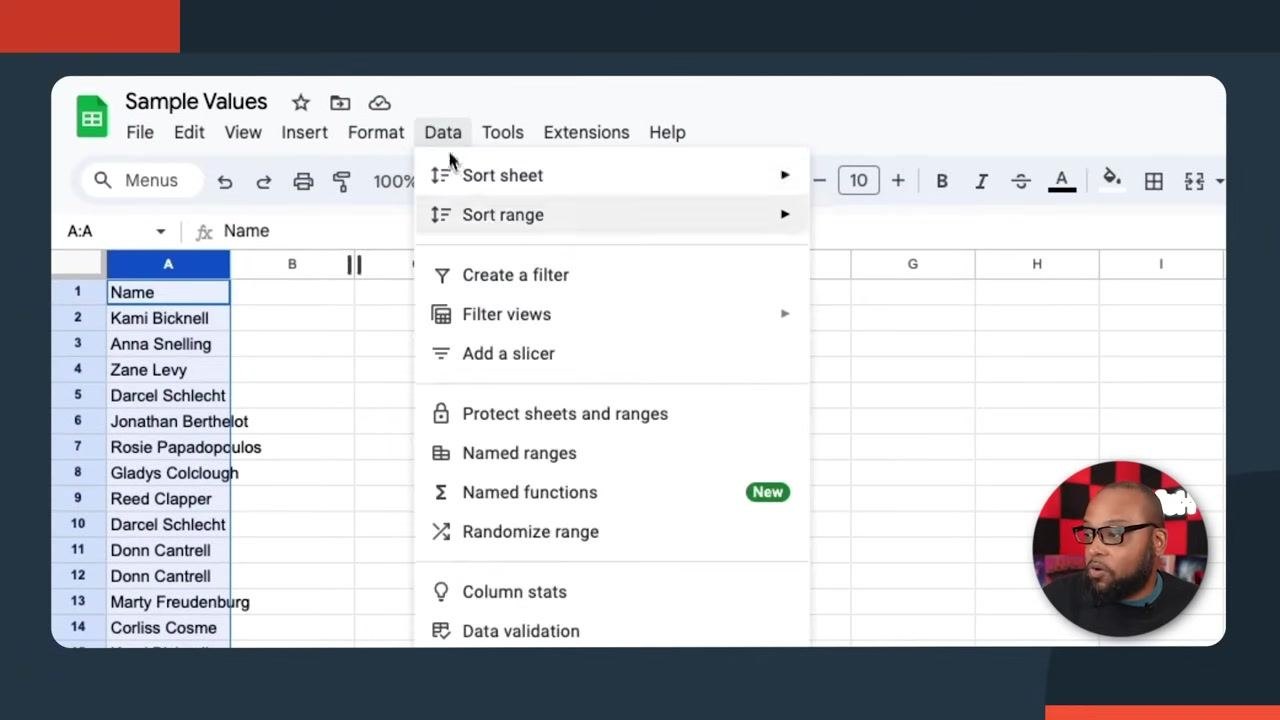Click the font size field showing 10
The height and width of the screenshot is (720, 1280).
859,181
